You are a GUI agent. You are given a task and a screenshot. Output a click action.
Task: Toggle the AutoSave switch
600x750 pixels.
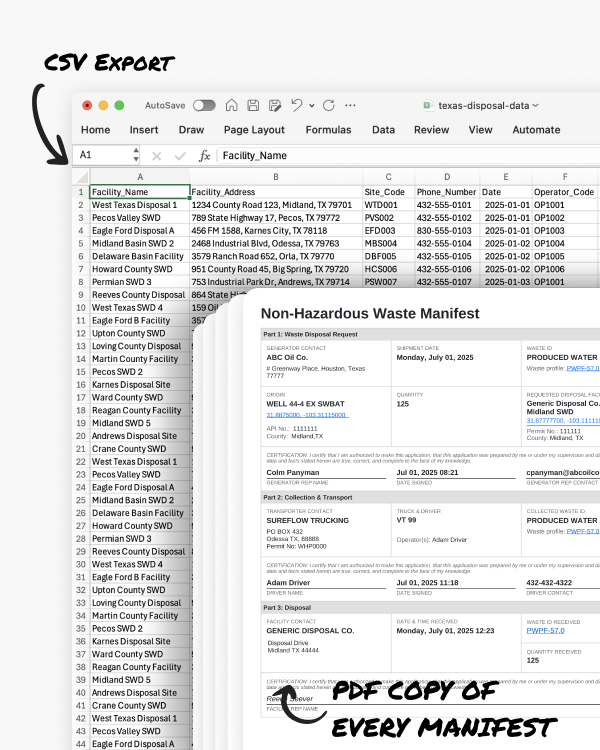click(x=204, y=105)
